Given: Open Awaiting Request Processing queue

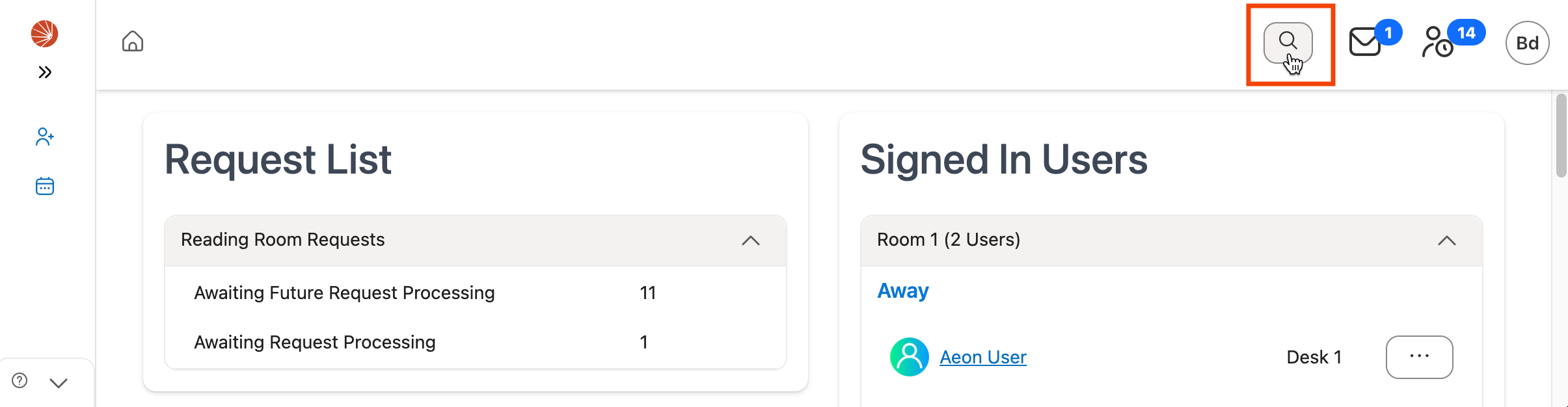Looking at the screenshot, I should 315,343.
